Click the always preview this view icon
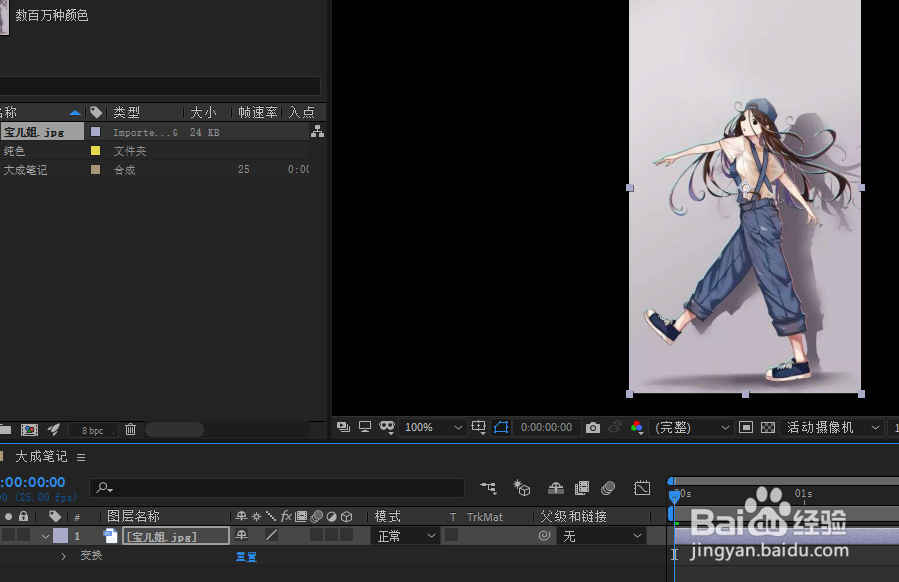Image resolution: width=899 pixels, height=582 pixels. pos(343,427)
